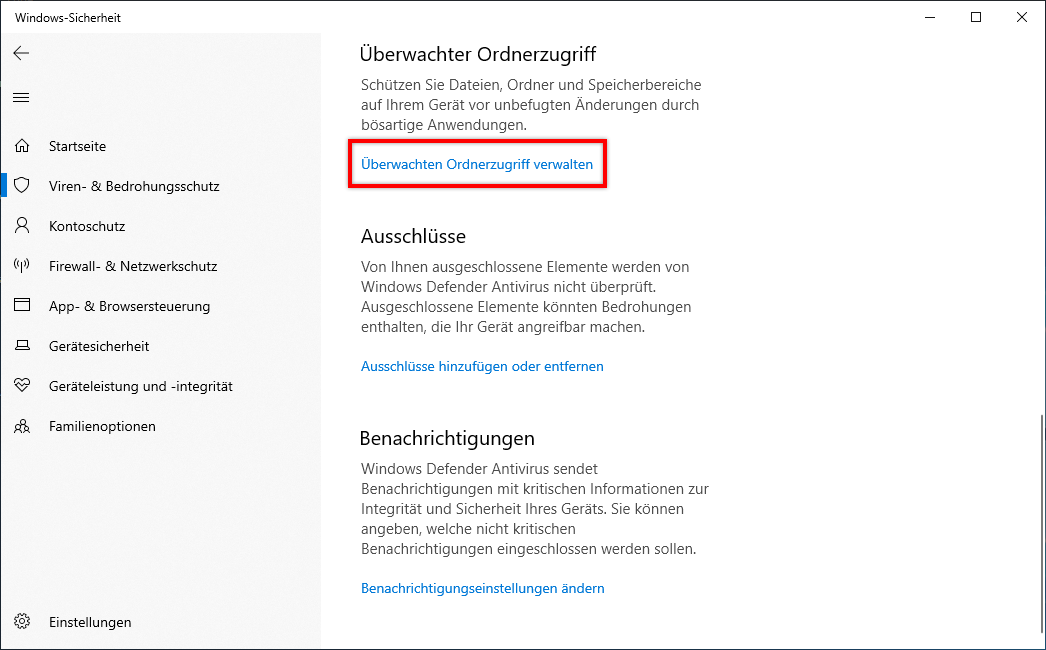Open the Einstellungen gear icon
Image resolution: width=1046 pixels, height=650 pixels.
22,622
